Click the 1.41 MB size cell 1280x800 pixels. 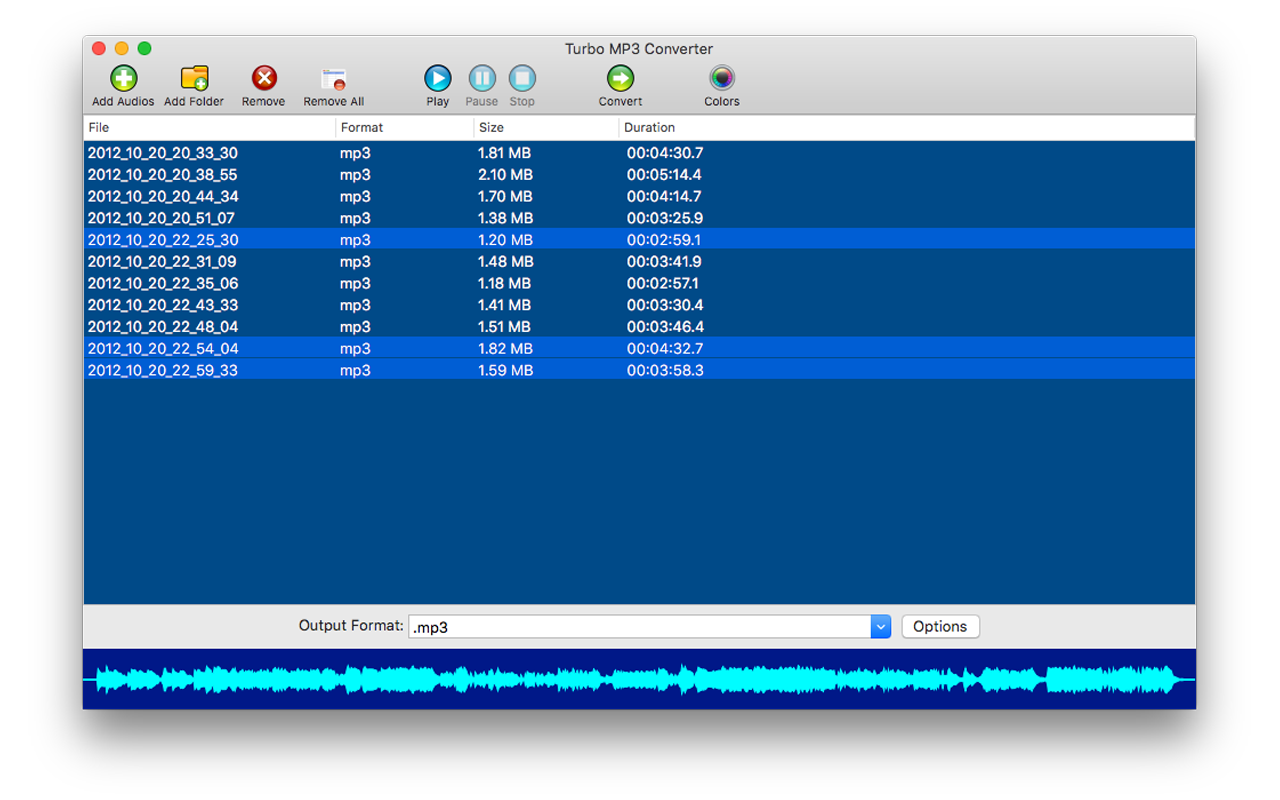click(x=505, y=305)
